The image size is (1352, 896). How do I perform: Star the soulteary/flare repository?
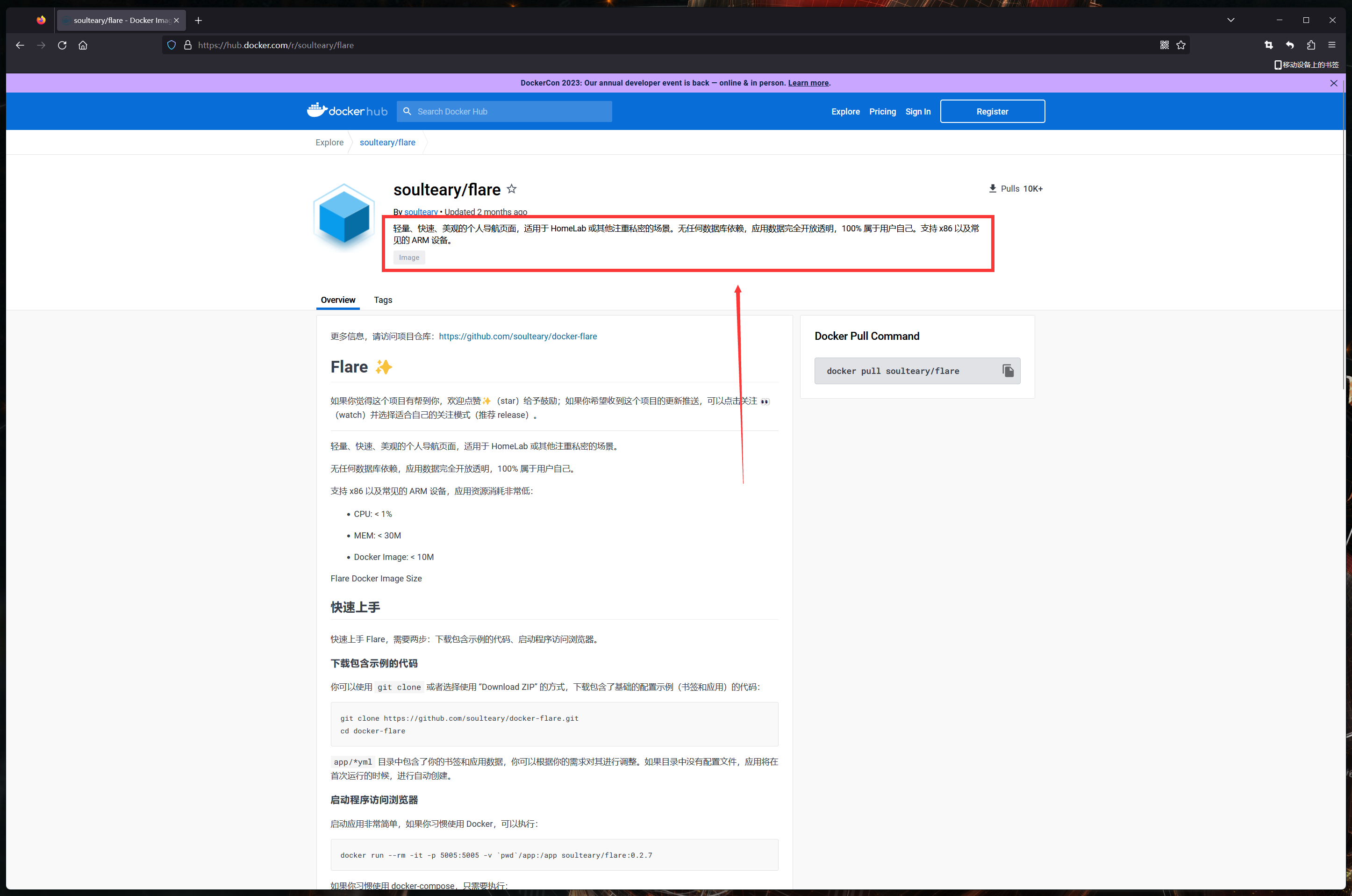click(511, 188)
